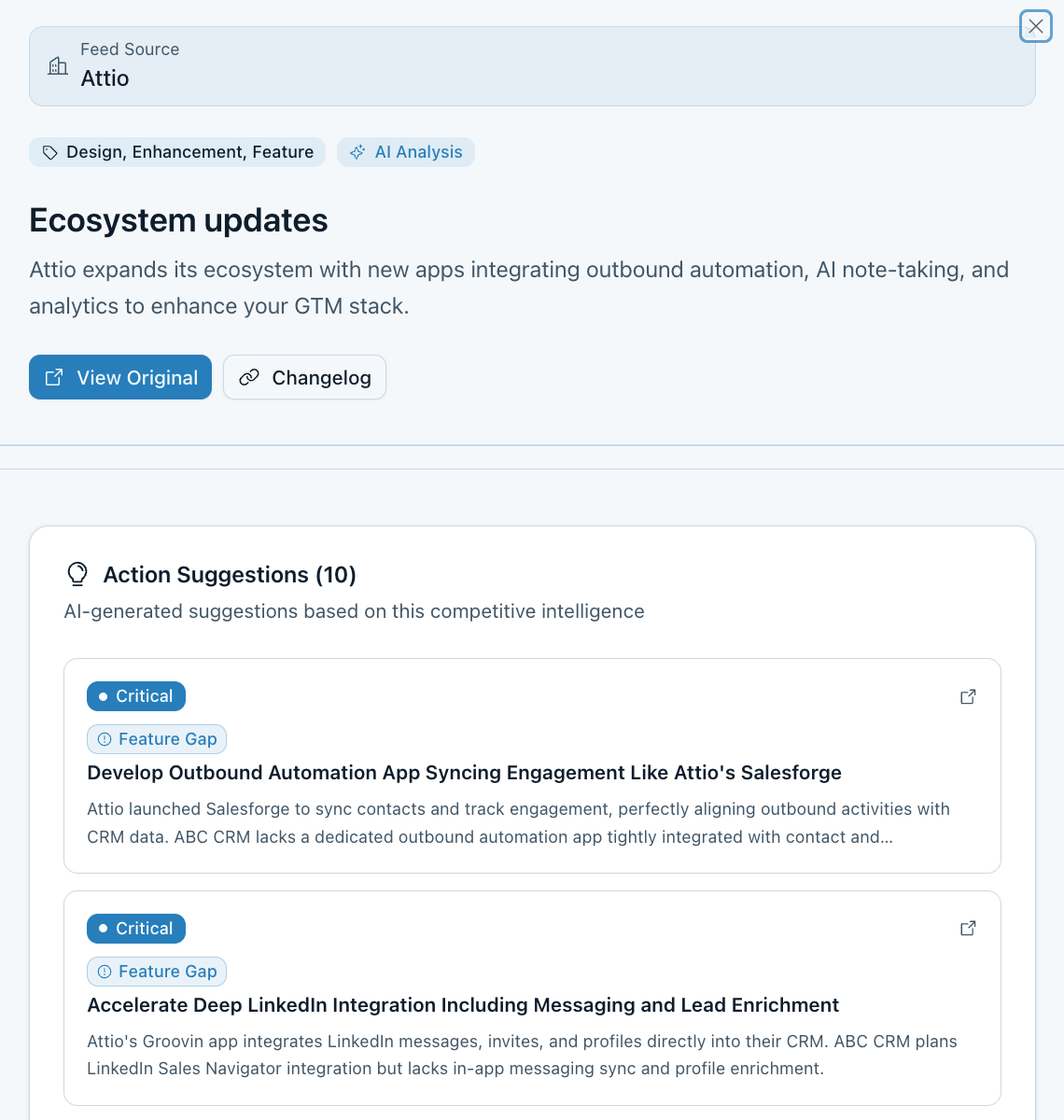Open the Changelog link button
Image resolution: width=1064 pixels, height=1120 pixels.
(304, 377)
